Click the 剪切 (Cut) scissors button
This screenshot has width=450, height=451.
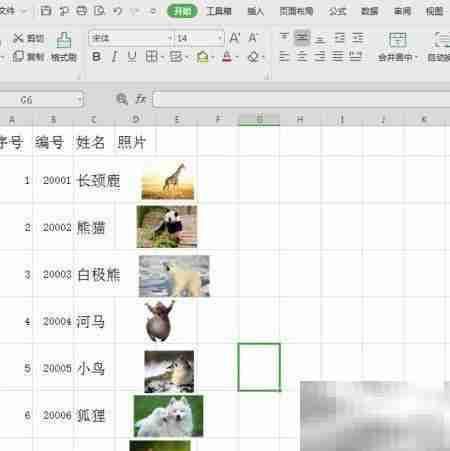28,38
